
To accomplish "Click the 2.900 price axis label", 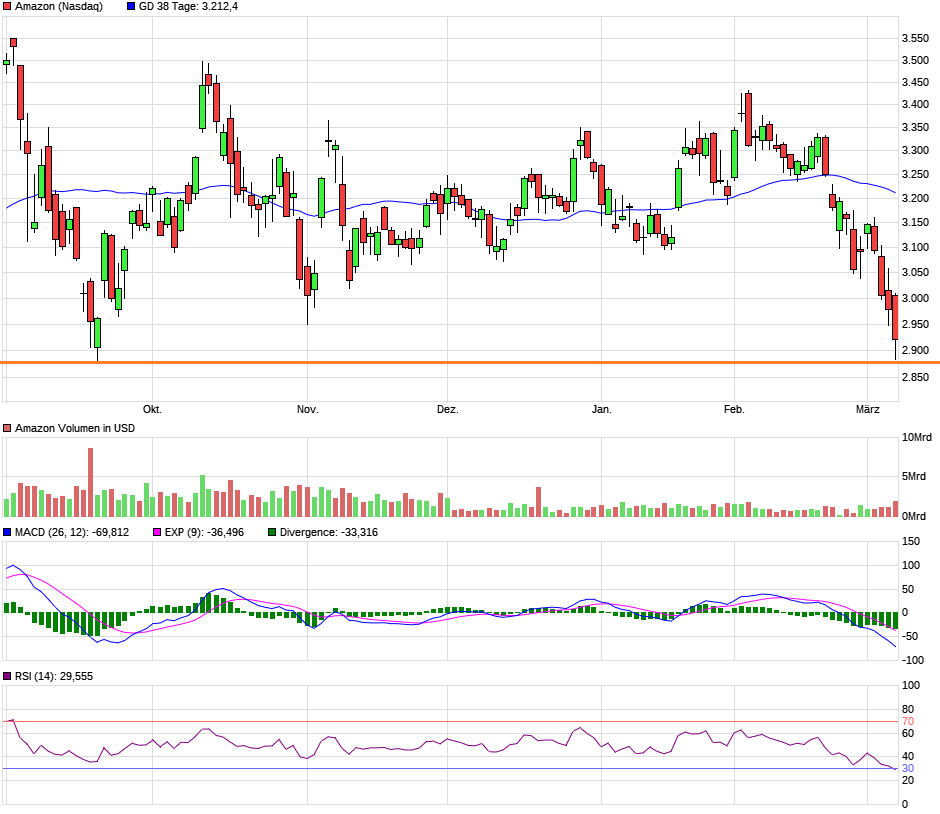I will 915,351.
